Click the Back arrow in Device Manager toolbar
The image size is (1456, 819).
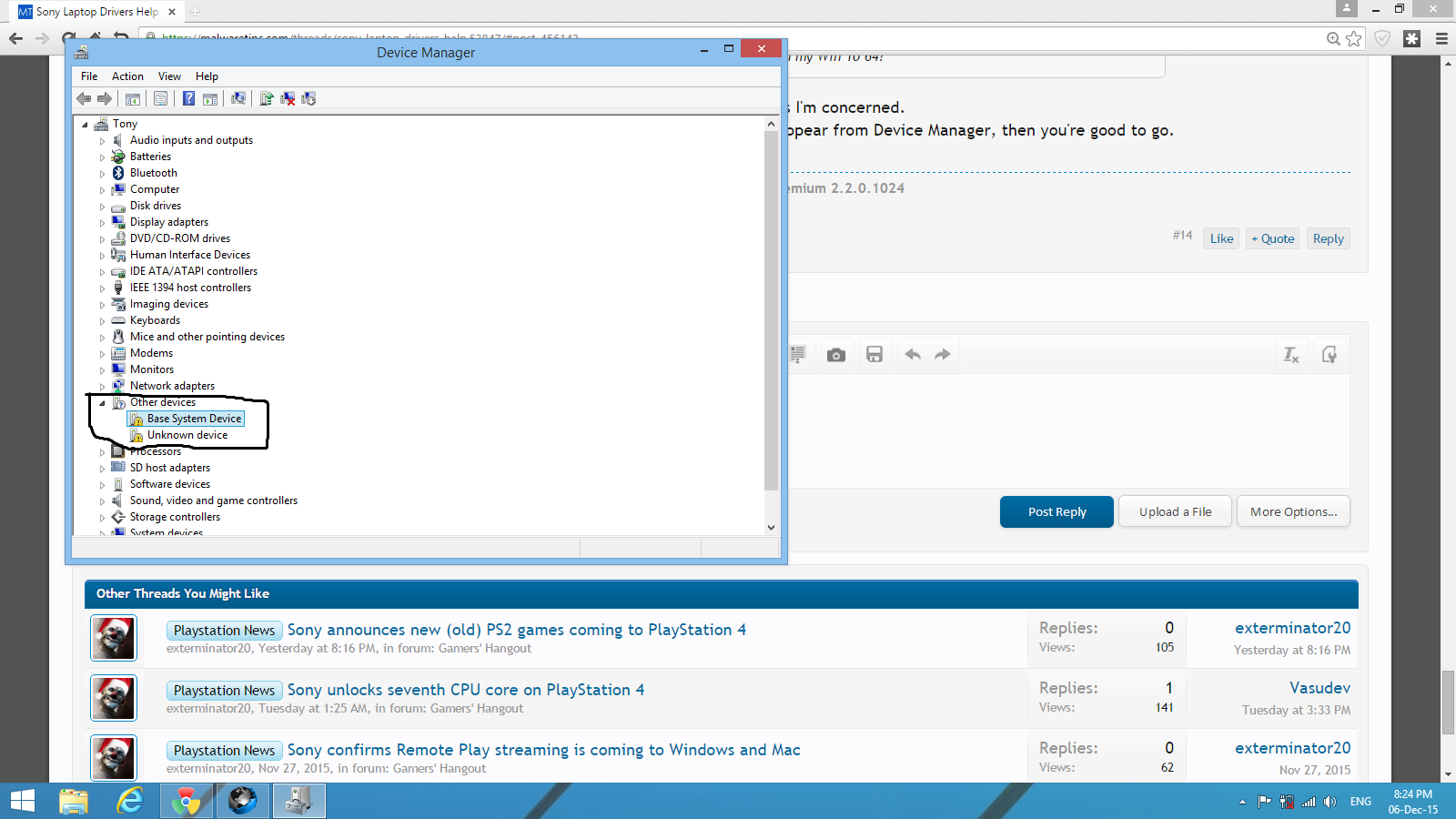84,98
